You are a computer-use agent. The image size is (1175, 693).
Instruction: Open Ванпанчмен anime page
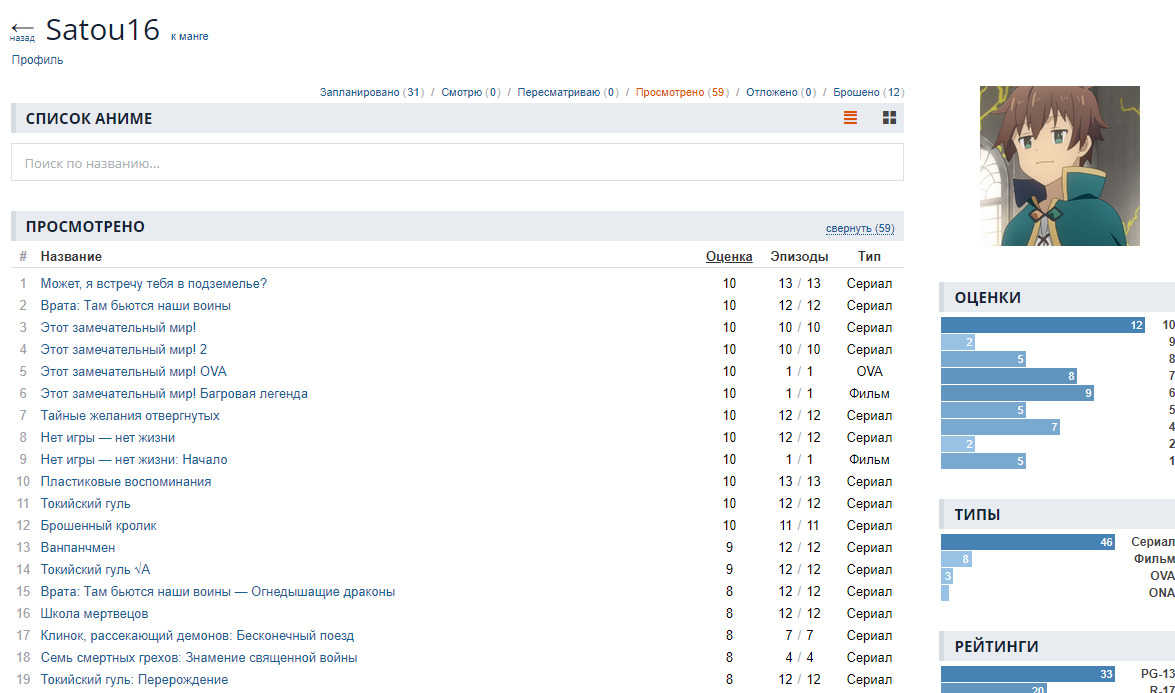tap(77, 548)
